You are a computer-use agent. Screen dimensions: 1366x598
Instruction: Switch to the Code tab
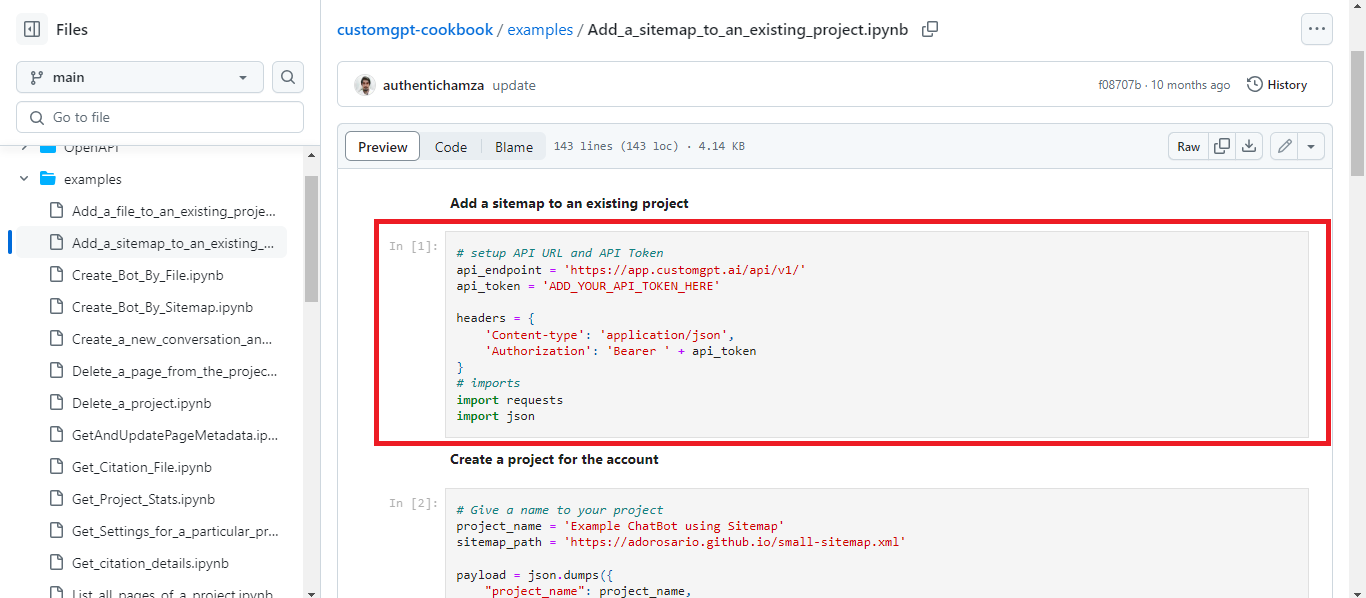(450, 146)
